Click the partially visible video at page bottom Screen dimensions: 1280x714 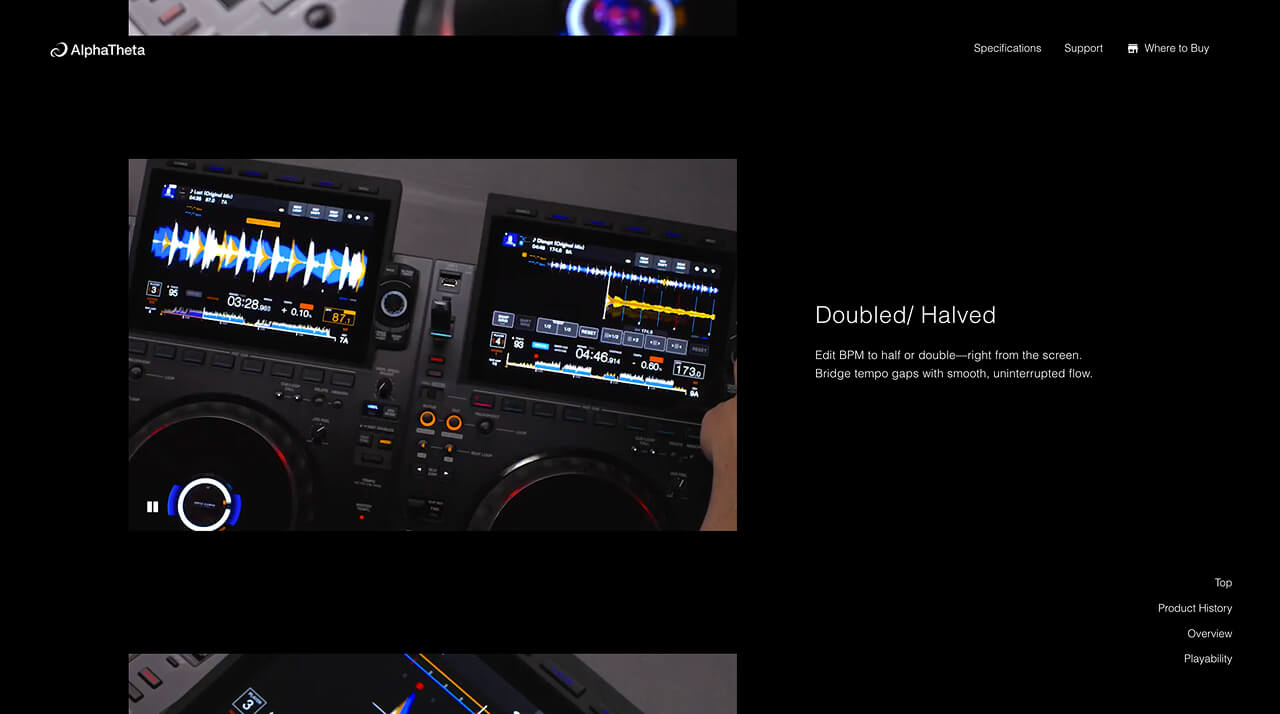click(432, 684)
